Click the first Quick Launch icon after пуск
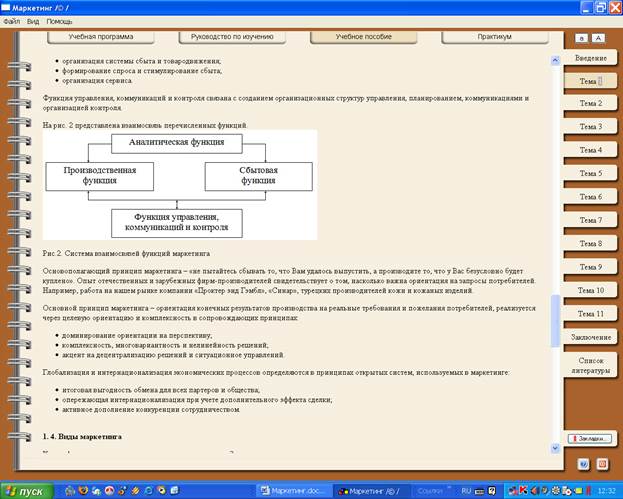This screenshot has height=499, width=623. tap(70, 491)
